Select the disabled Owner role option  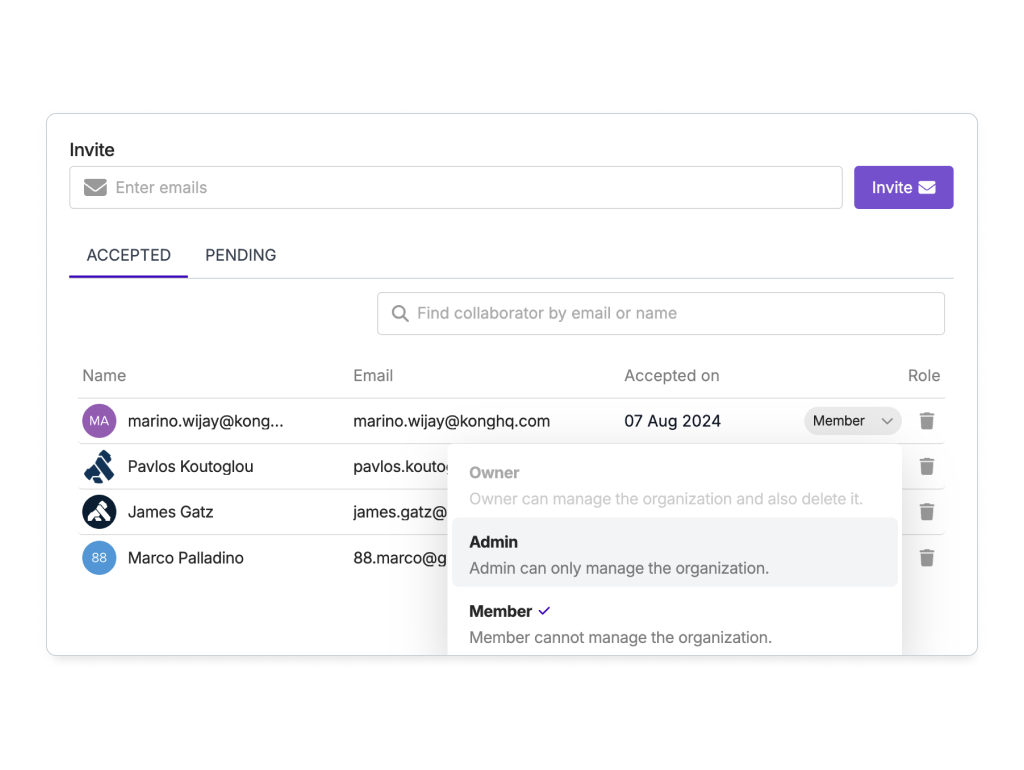pos(675,485)
